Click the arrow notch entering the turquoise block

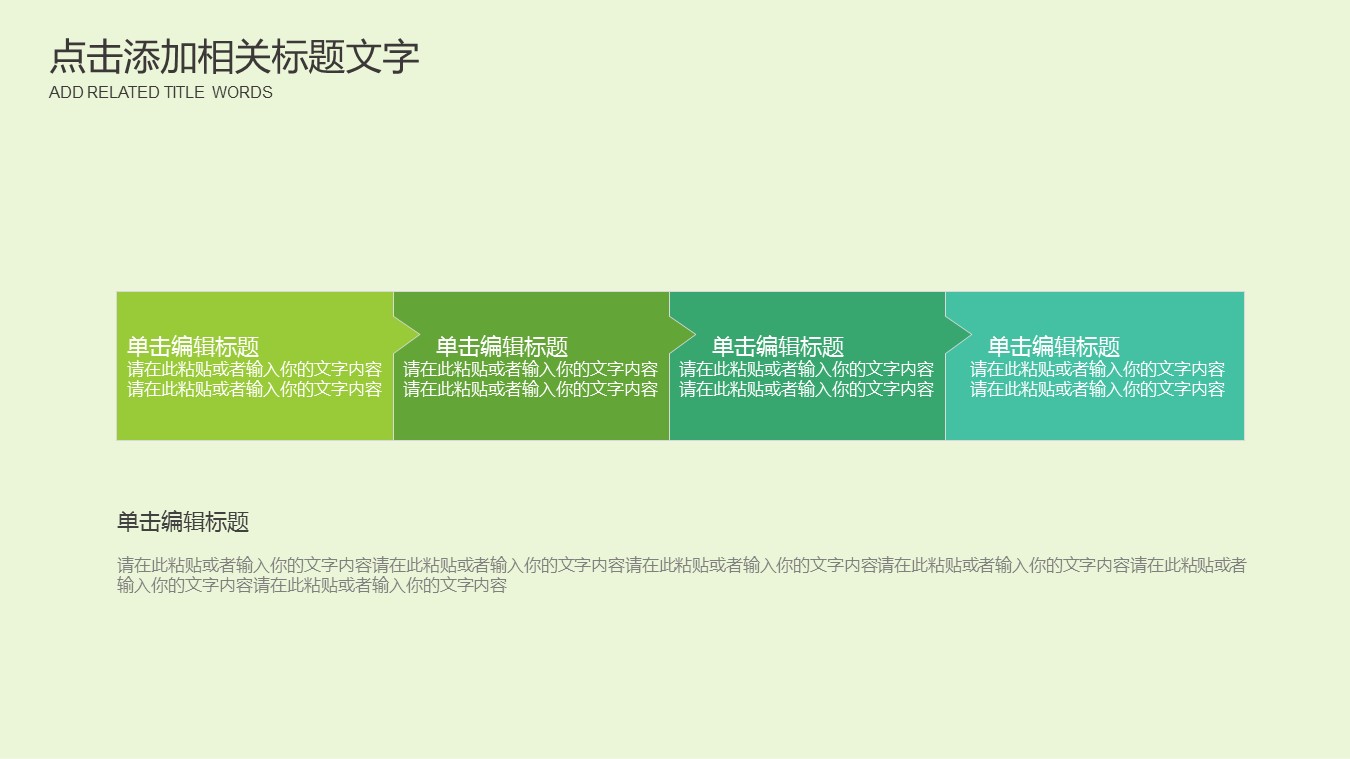959,332
